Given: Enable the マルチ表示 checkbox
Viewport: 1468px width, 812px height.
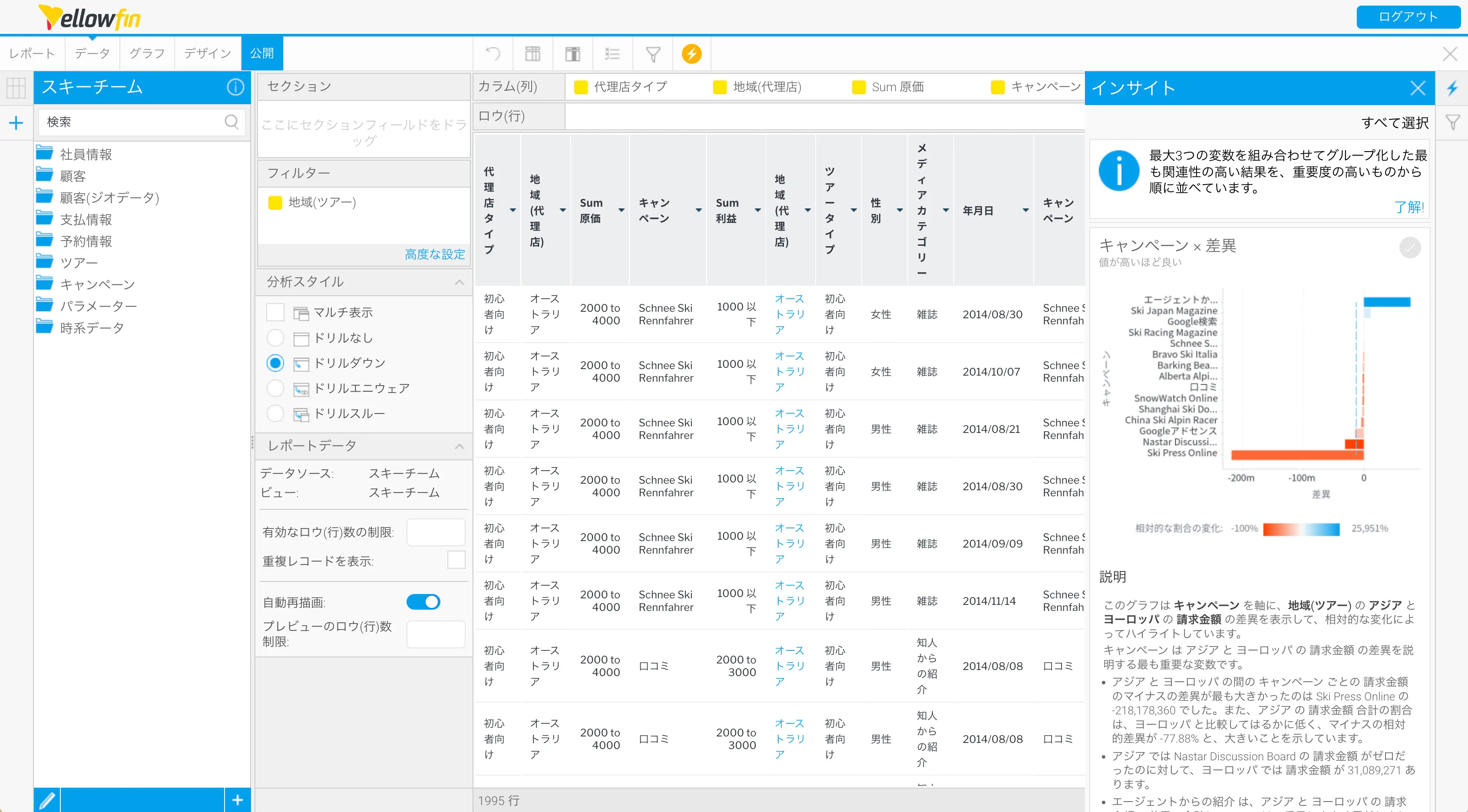Looking at the screenshot, I should [275, 312].
